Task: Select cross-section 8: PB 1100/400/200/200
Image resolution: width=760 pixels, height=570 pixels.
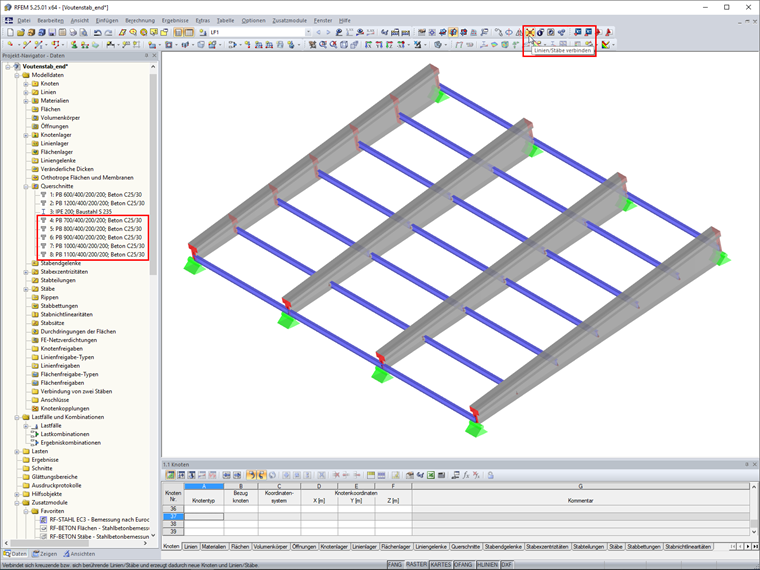Action: [96, 254]
